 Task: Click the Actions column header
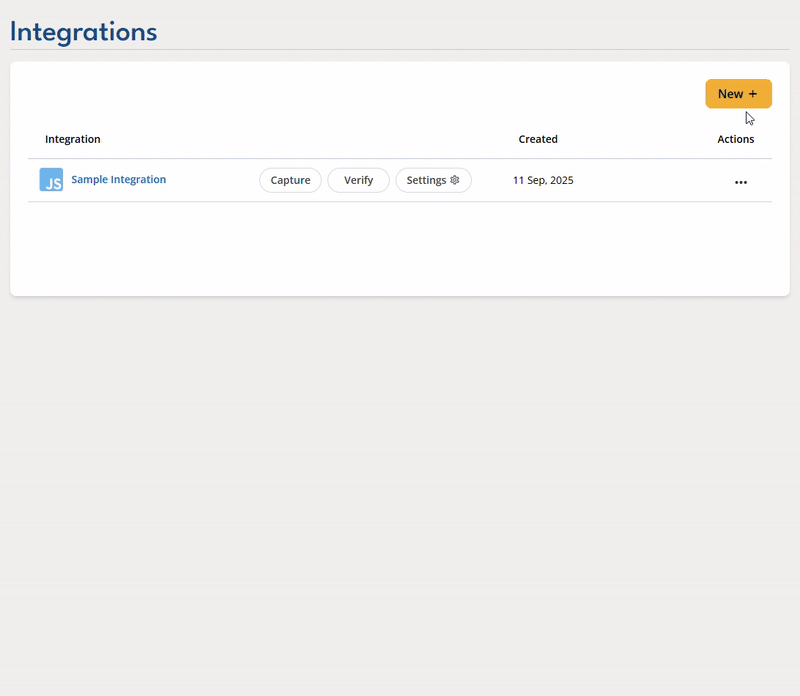point(735,139)
